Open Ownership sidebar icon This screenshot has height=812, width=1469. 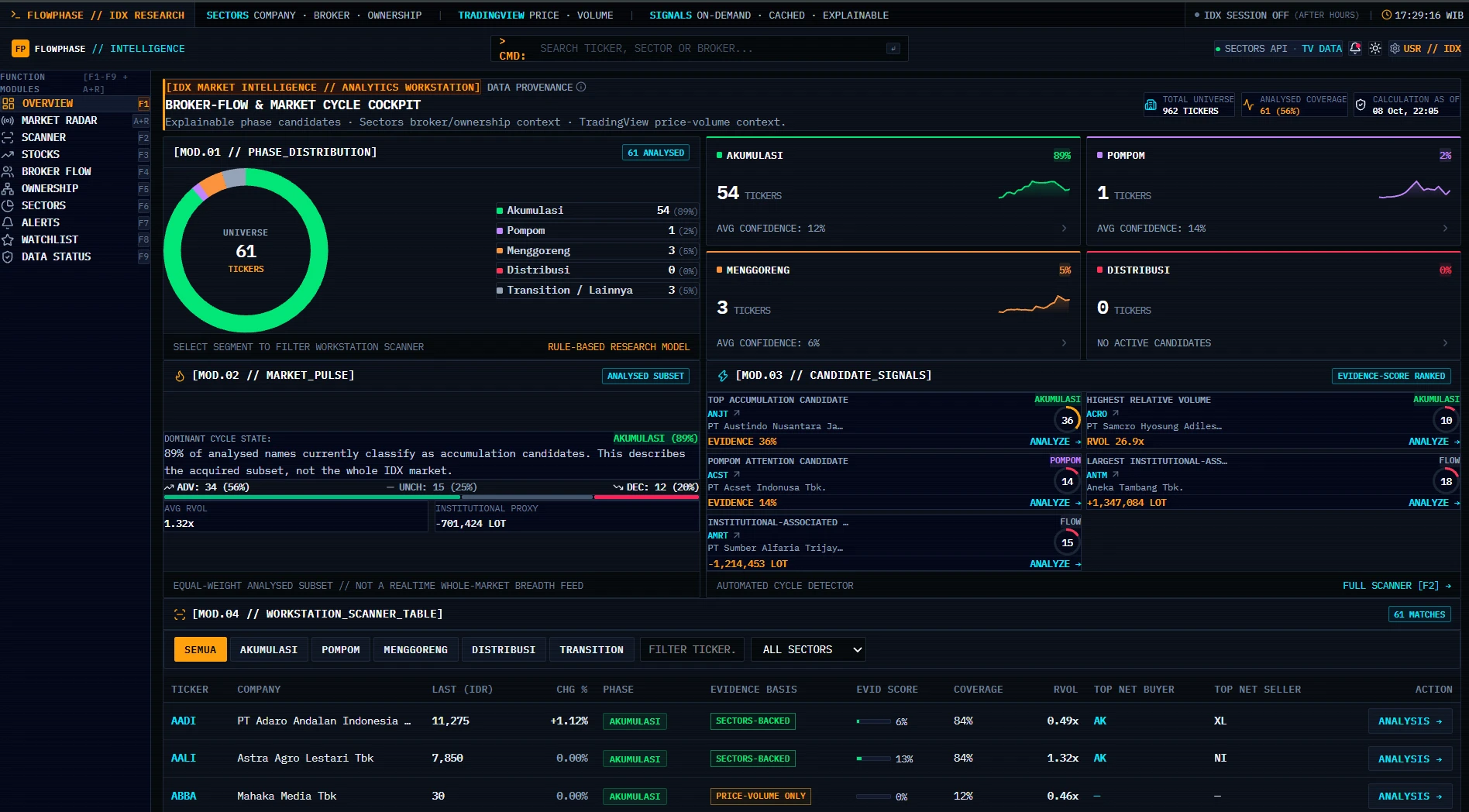click(8, 188)
